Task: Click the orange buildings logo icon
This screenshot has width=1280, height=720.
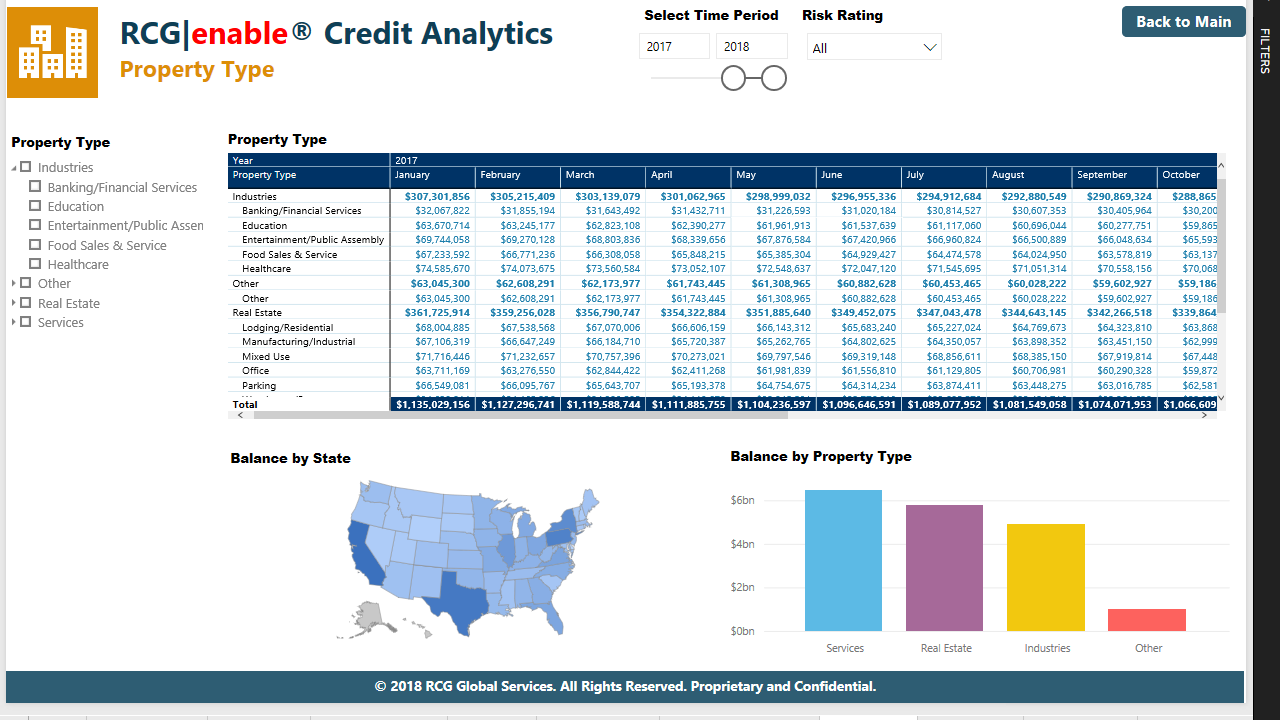Action: pos(52,52)
